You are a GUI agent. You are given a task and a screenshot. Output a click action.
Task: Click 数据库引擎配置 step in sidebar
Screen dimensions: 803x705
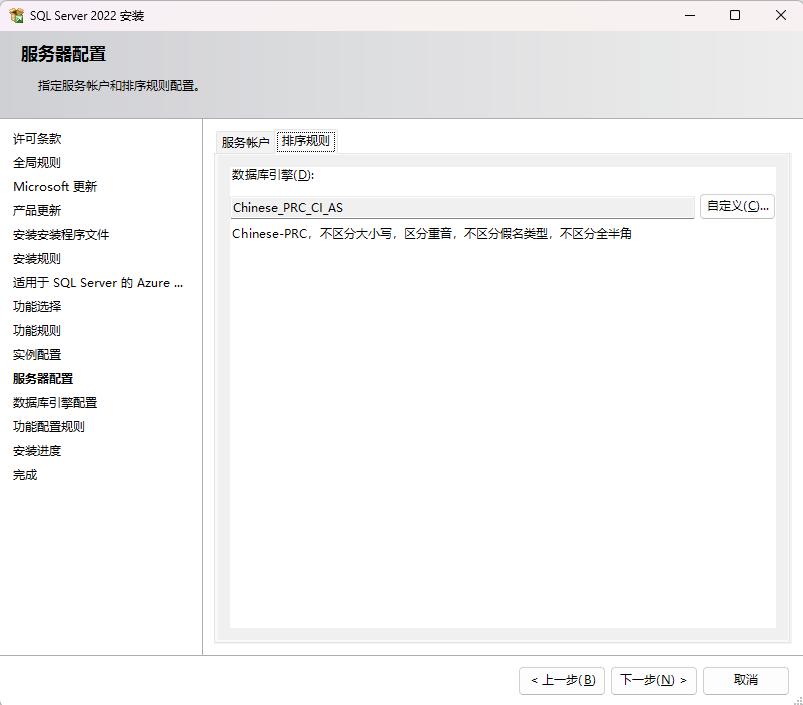pos(55,403)
